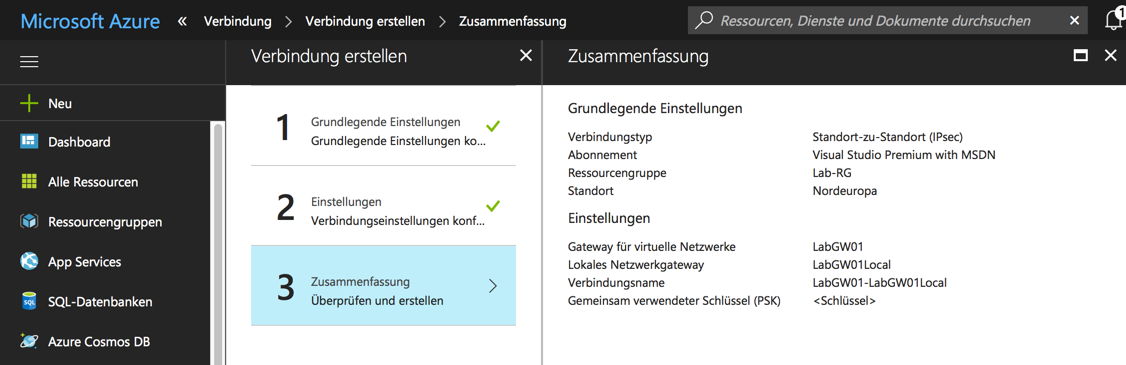Collapse breadcrumb with double chevron arrows
This screenshot has width=1126, height=365.
182,21
